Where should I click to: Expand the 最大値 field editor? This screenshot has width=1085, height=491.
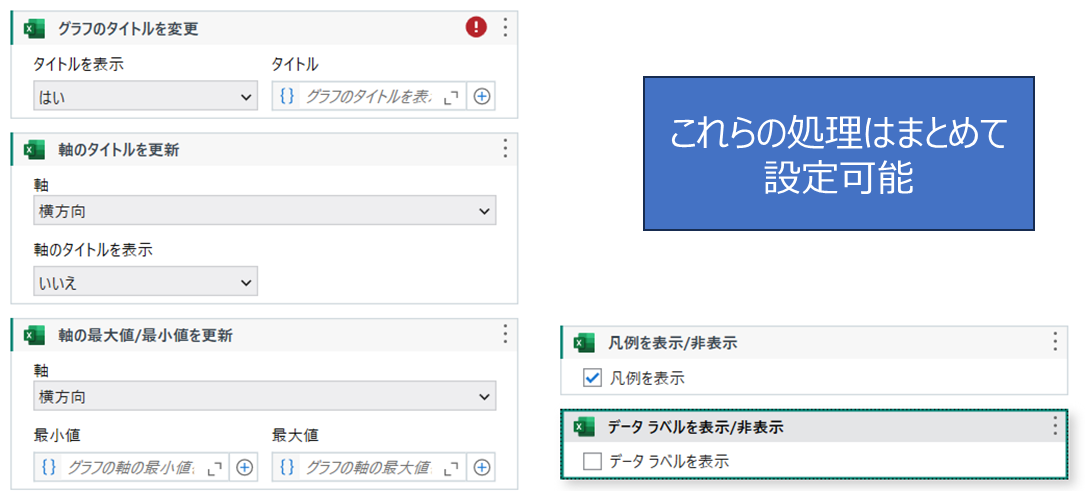click(451, 468)
